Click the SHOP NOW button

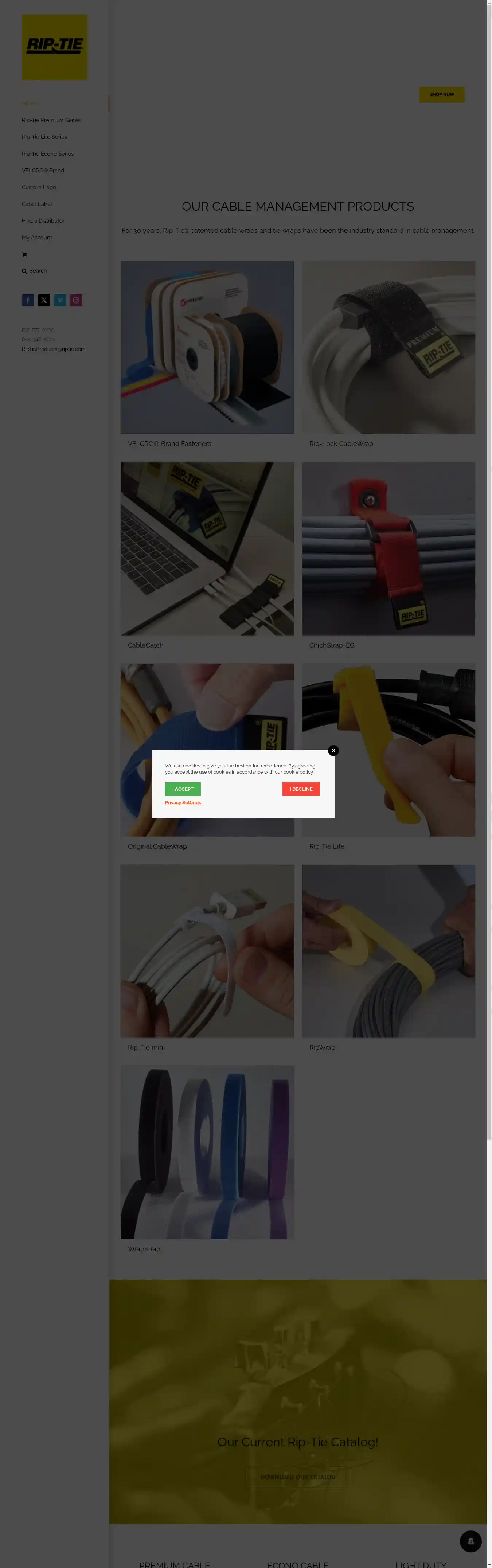tap(442, 94)
